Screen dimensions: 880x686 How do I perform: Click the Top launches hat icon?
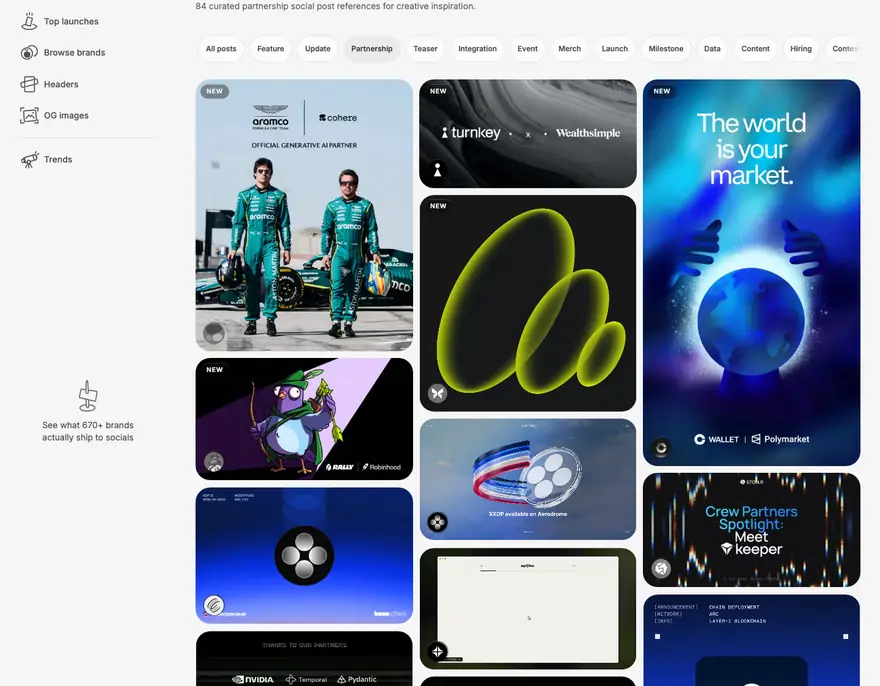tap(29, 21)
